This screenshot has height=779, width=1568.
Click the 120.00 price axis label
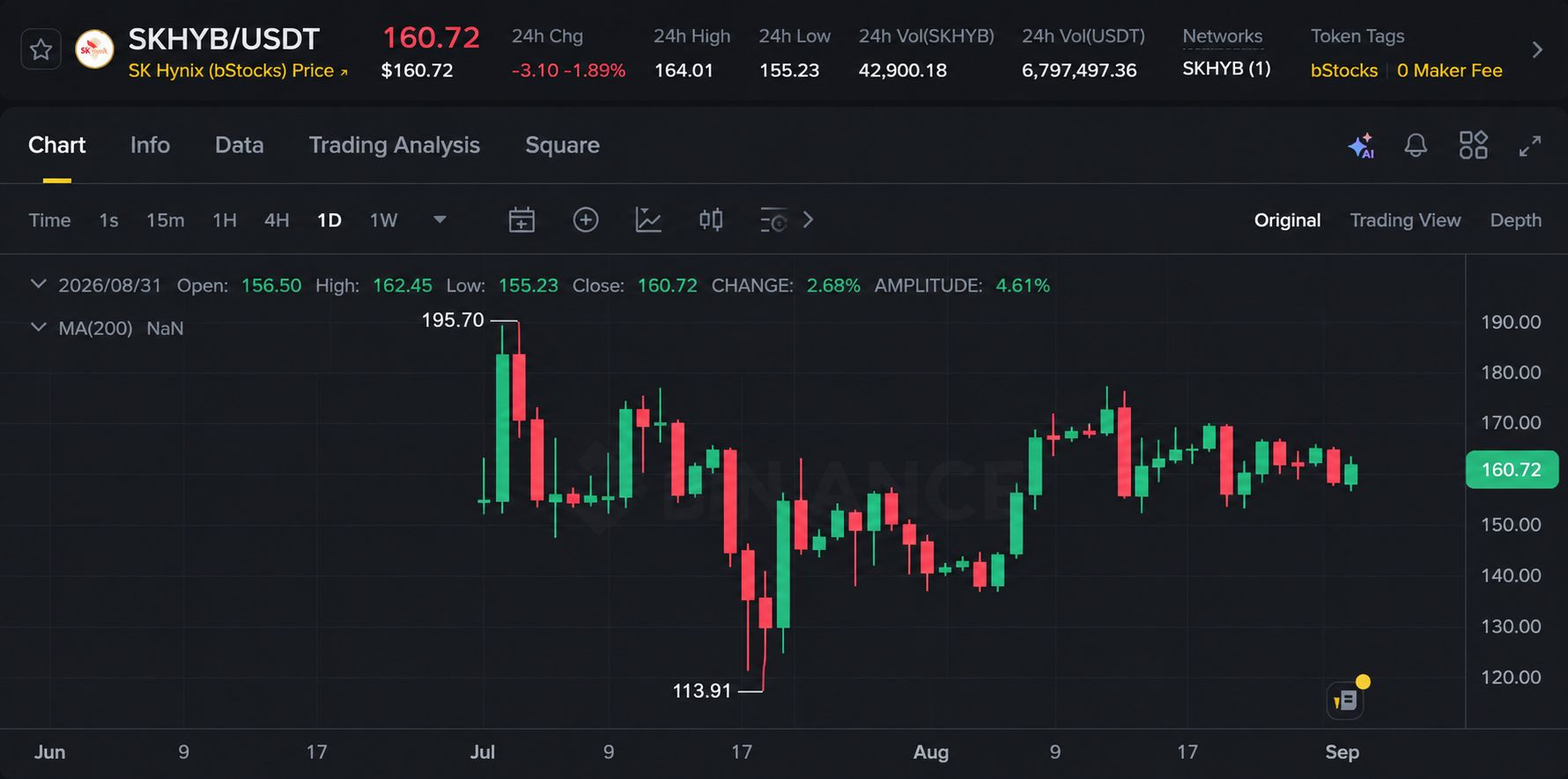pos(1511,678)
